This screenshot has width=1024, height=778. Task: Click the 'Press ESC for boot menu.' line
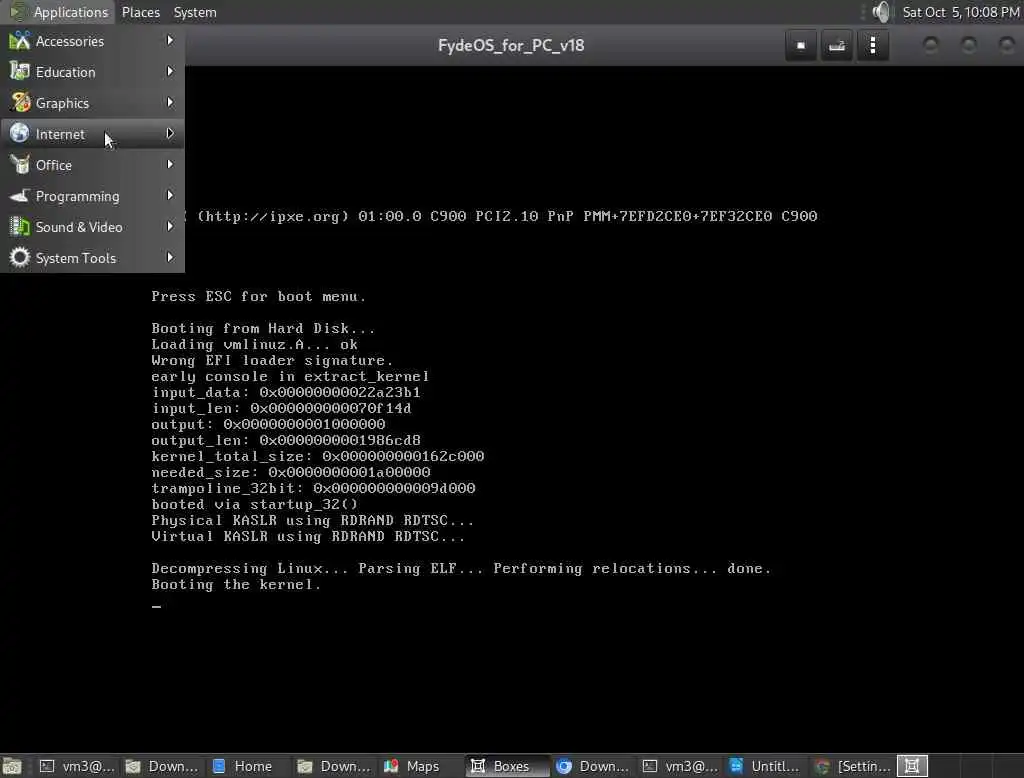pos(259,297)
